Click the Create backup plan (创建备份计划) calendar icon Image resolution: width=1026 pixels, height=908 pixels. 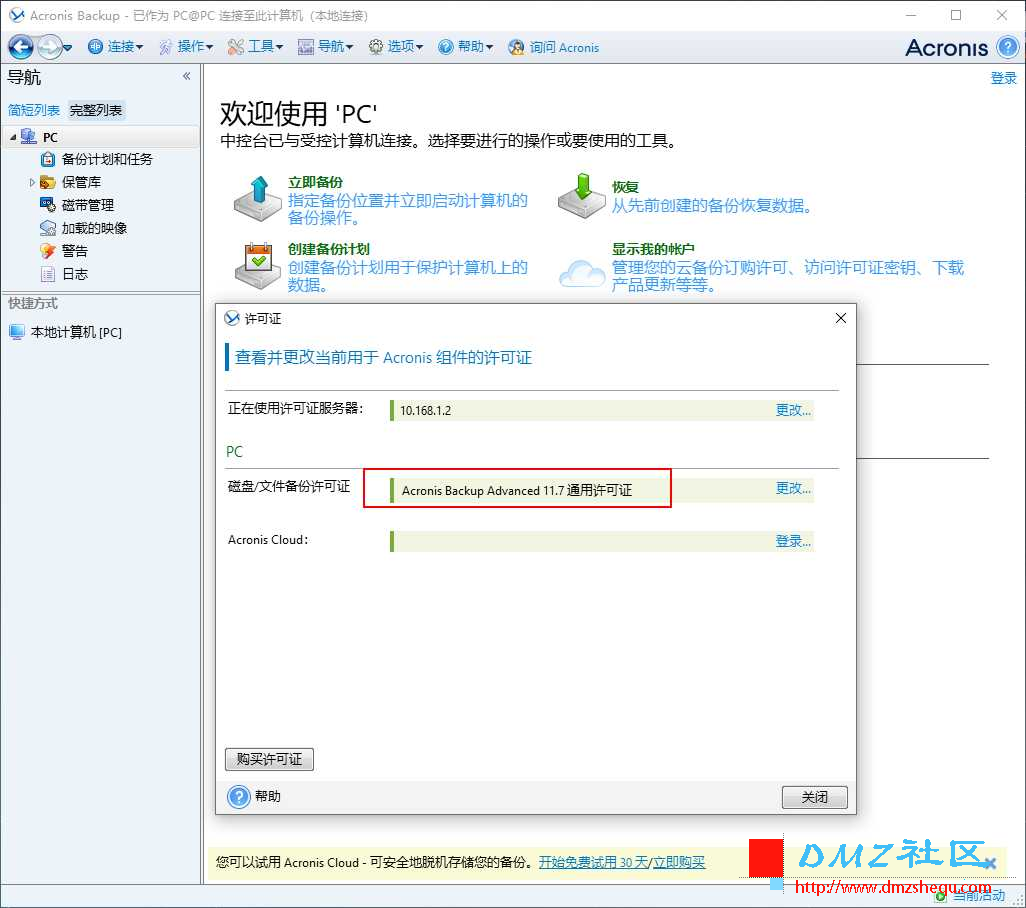tap(258, 265)
